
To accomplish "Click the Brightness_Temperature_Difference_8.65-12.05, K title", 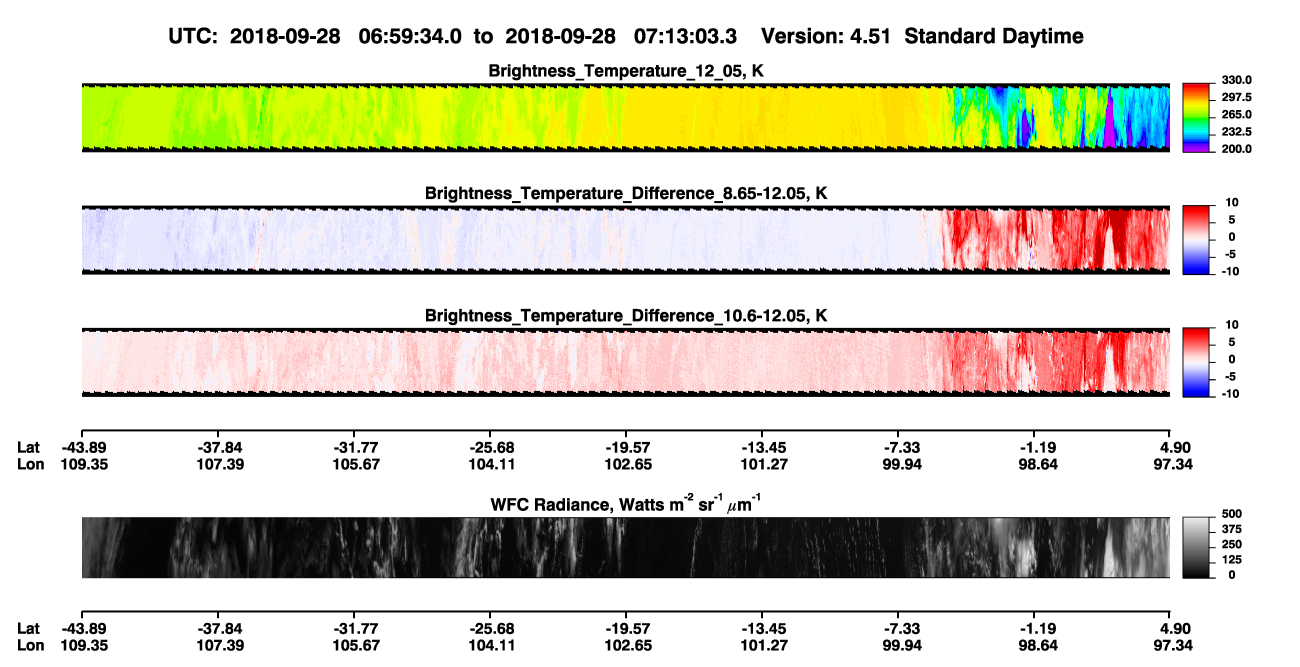I will pyautogui.click(x=626, y=193).
